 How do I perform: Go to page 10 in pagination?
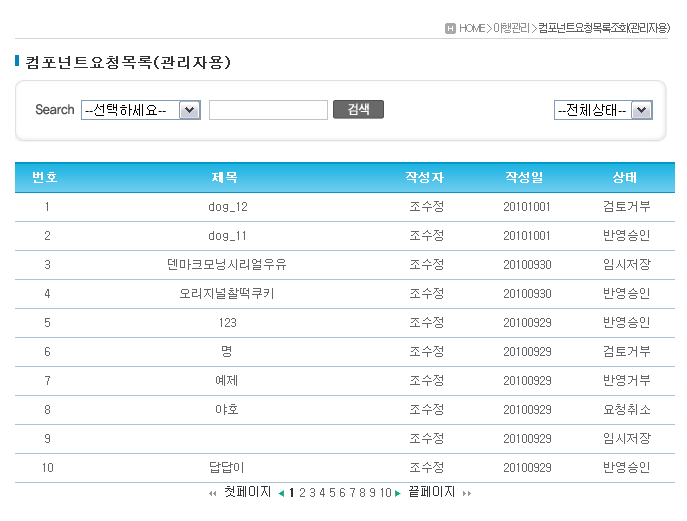(385, 493)
